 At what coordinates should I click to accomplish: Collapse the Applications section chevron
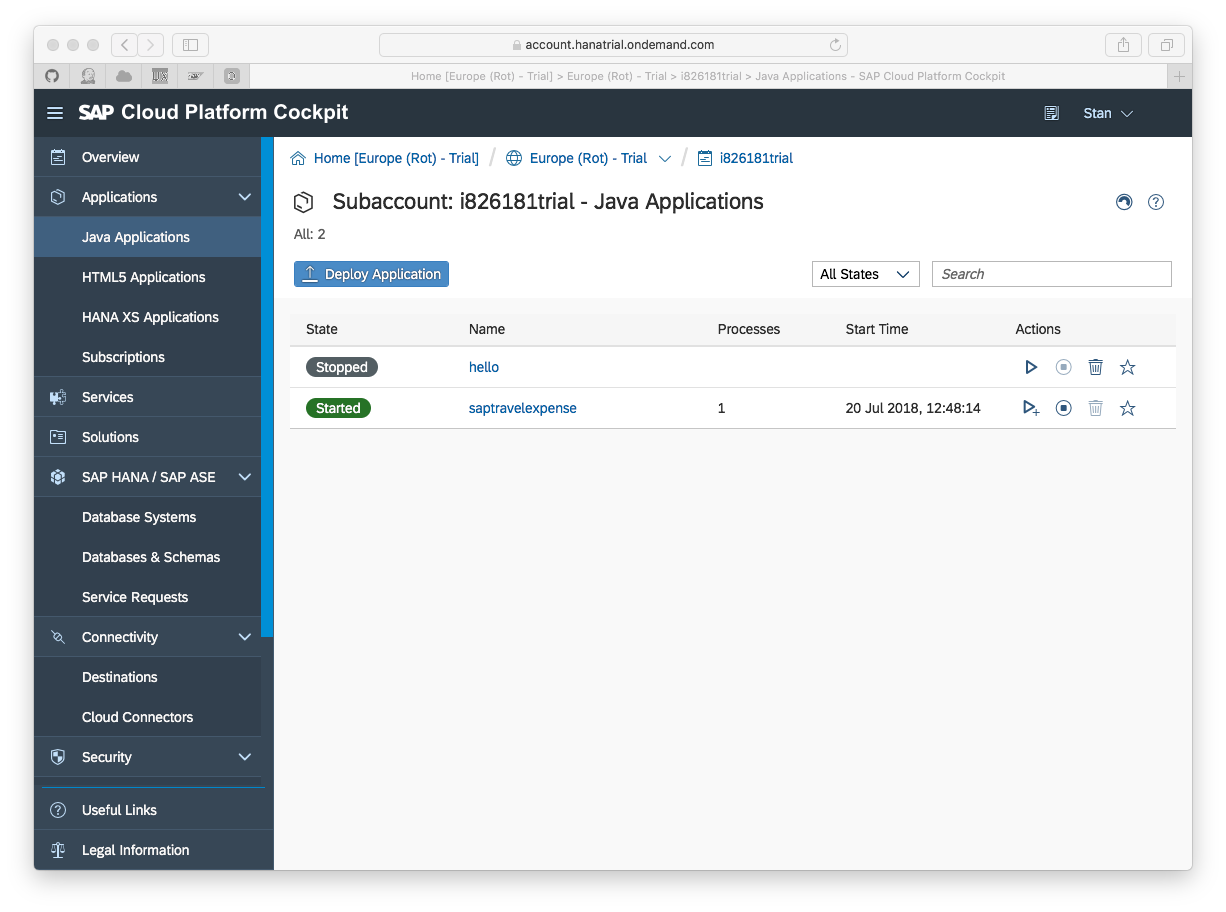[x=245, y=197]
